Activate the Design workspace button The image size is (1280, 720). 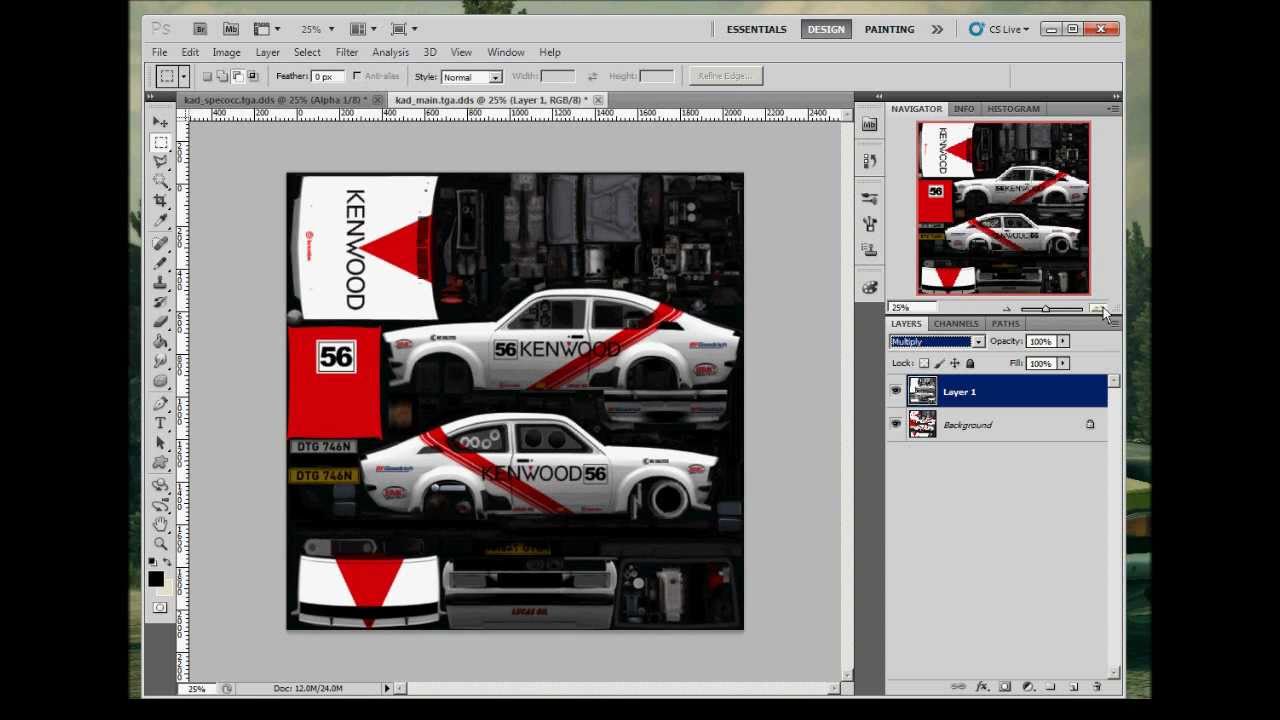point(826,29)
